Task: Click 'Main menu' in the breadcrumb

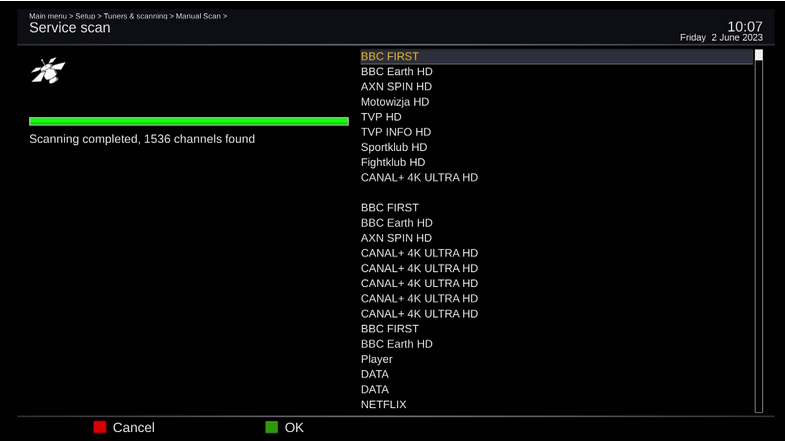Action: click(48, 16)
